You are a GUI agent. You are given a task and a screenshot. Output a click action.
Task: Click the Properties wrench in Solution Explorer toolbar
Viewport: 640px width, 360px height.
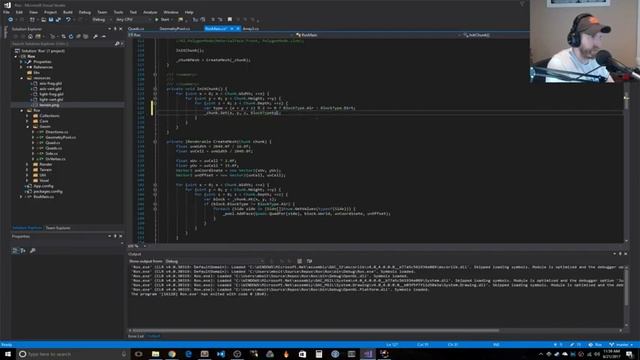[x=96, y=36]
